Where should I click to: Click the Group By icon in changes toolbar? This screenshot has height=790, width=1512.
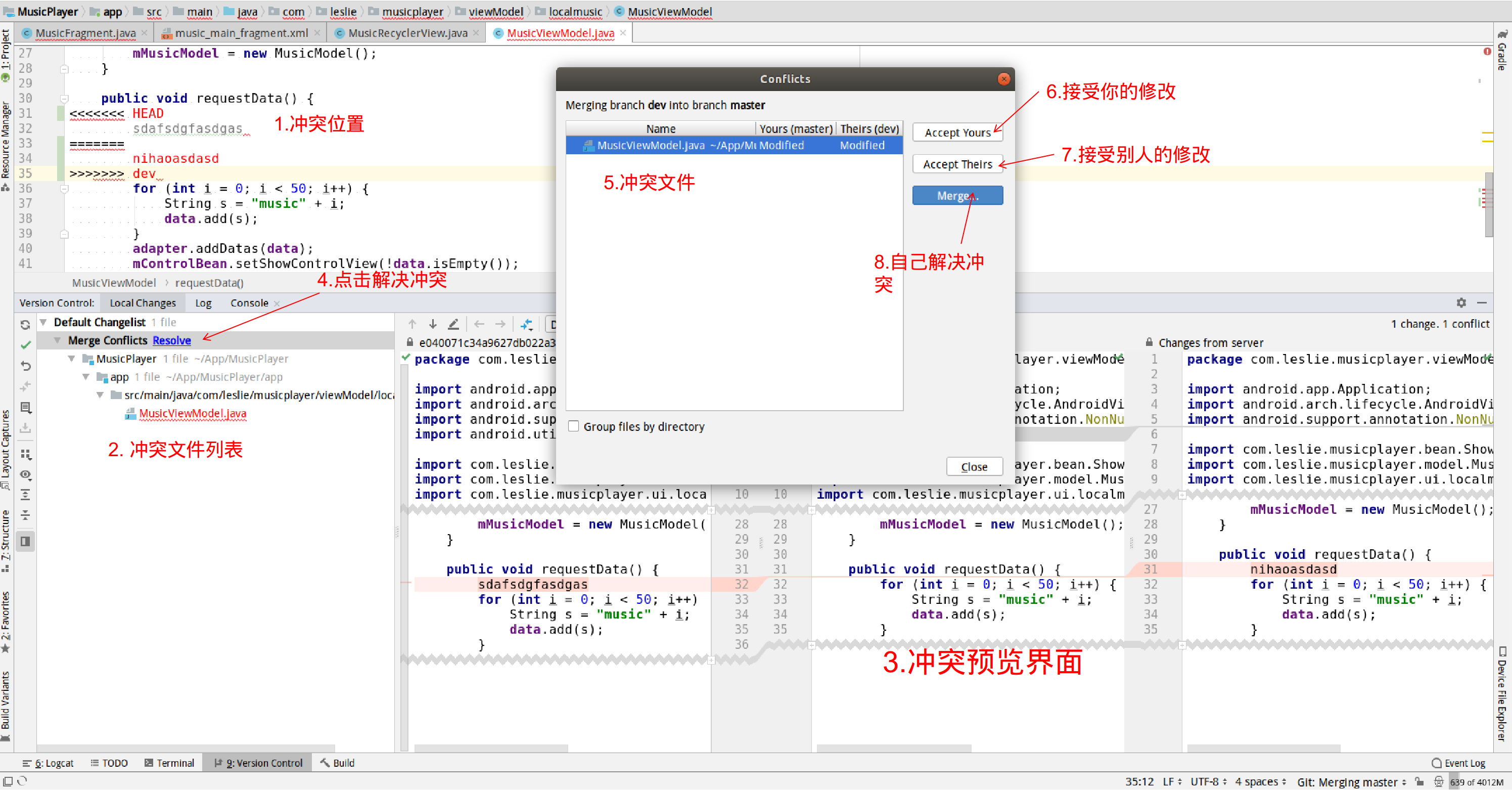pos(25,454)
